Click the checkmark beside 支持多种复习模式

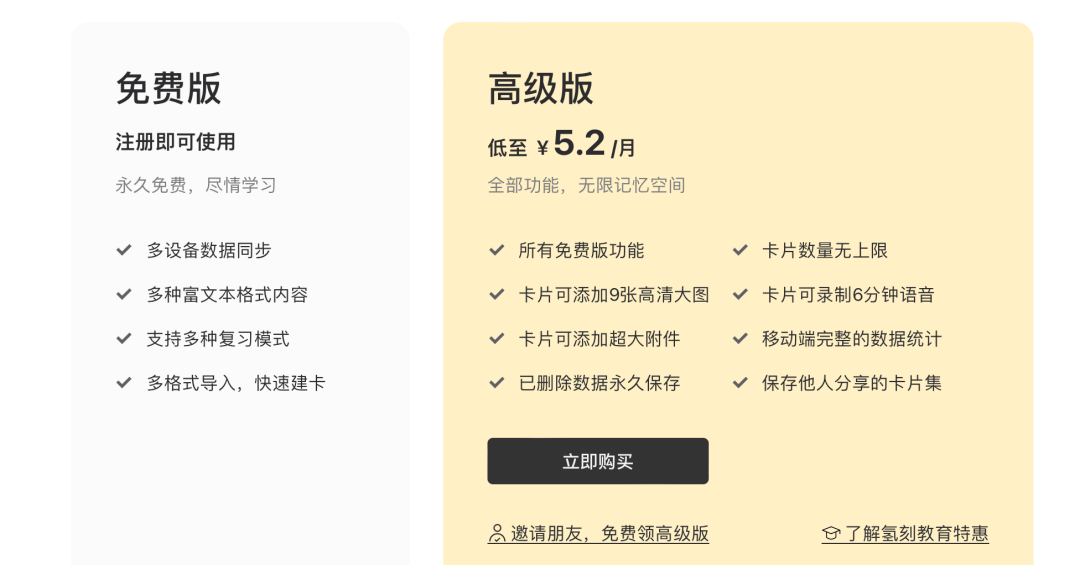click(x=124, y=338)
